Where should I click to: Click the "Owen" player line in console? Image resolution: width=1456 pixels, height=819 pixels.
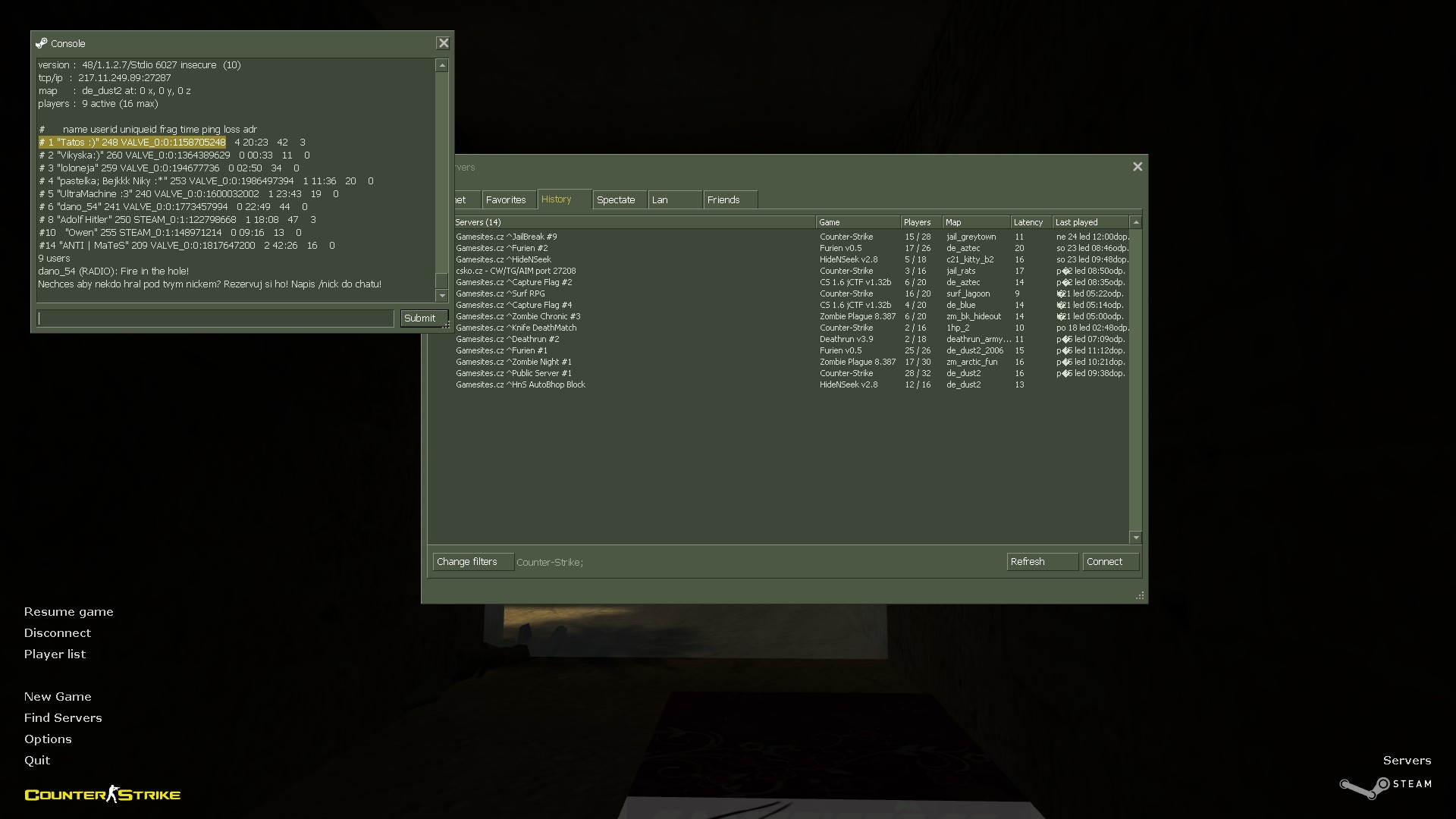171,233
